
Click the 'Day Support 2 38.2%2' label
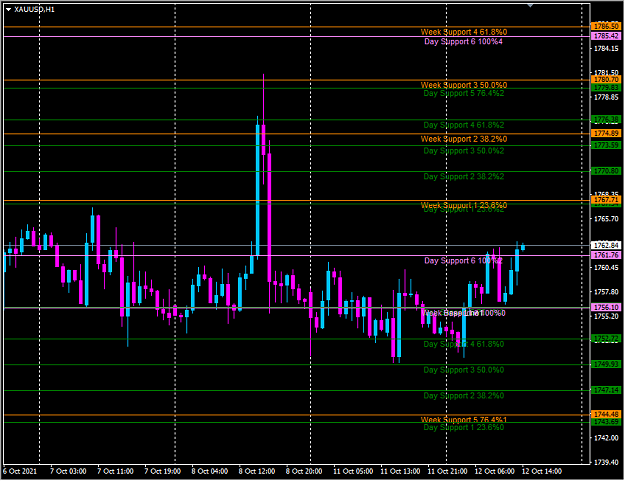click(x=464, y=177)
